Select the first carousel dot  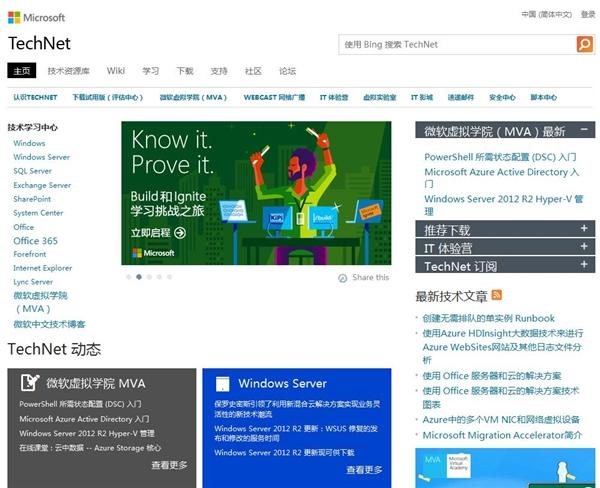pyautogui.click(x=129, y=277)
